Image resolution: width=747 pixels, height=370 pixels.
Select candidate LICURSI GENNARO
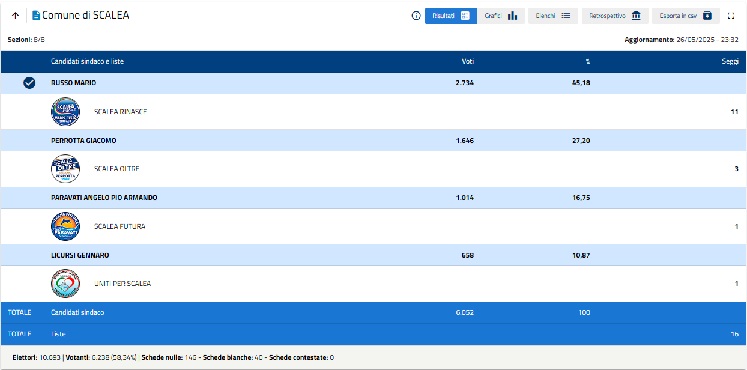80,255
